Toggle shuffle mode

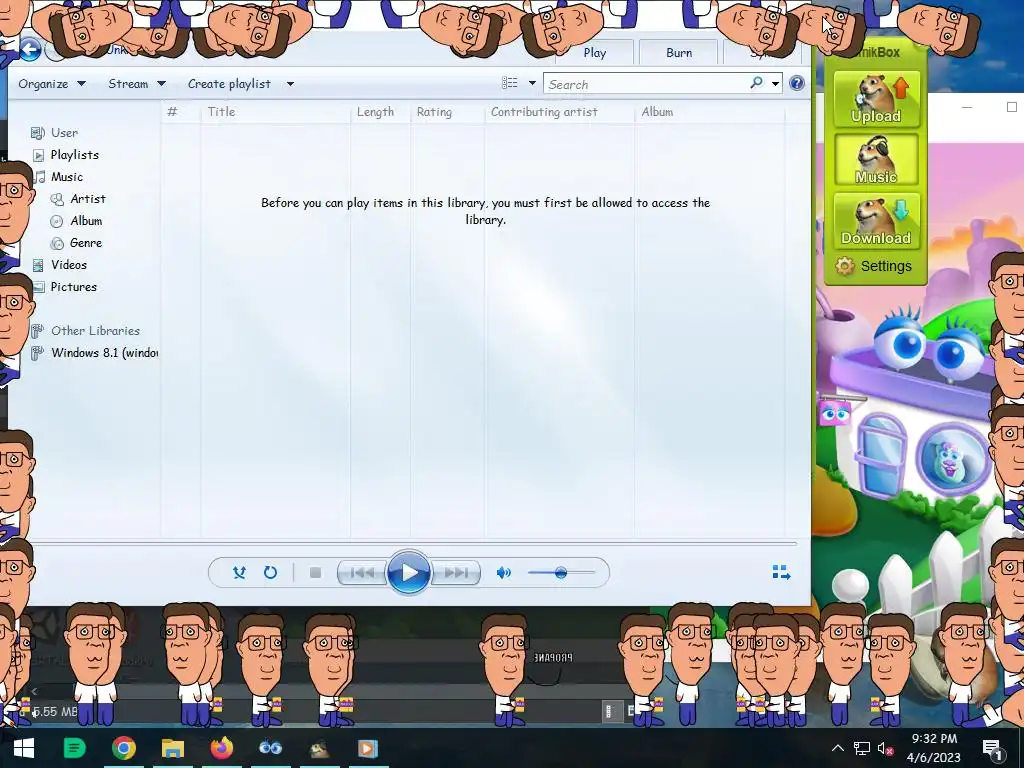[x=239, y=573]
